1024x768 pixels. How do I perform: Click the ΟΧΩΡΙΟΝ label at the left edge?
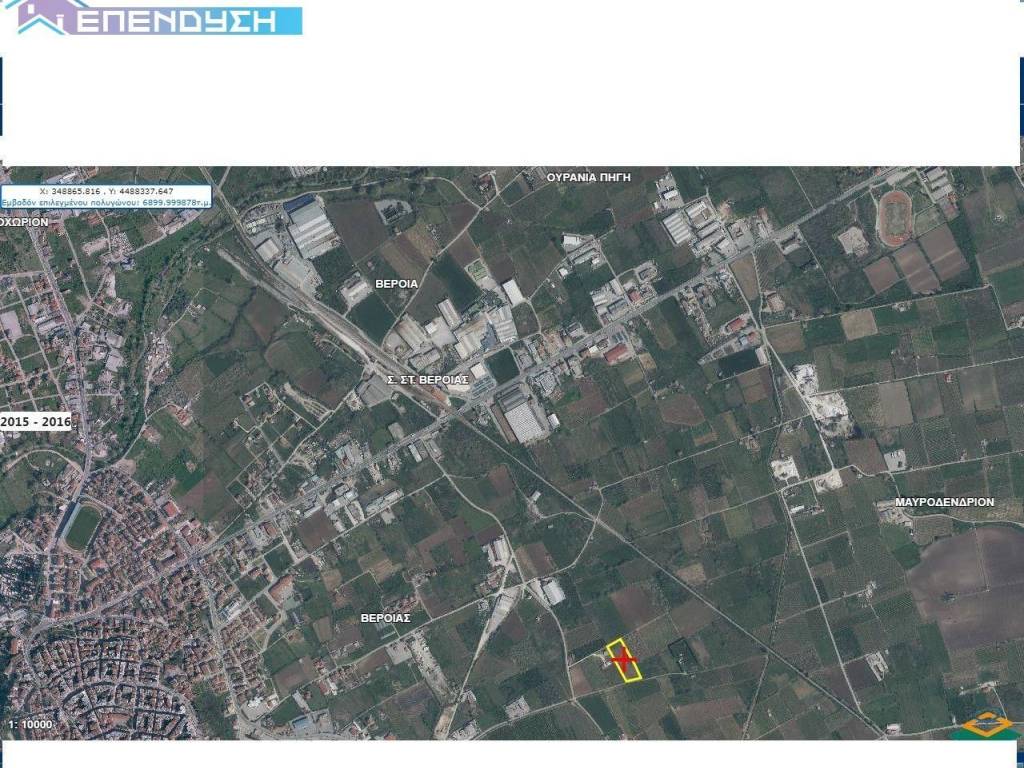coord(24,222)
